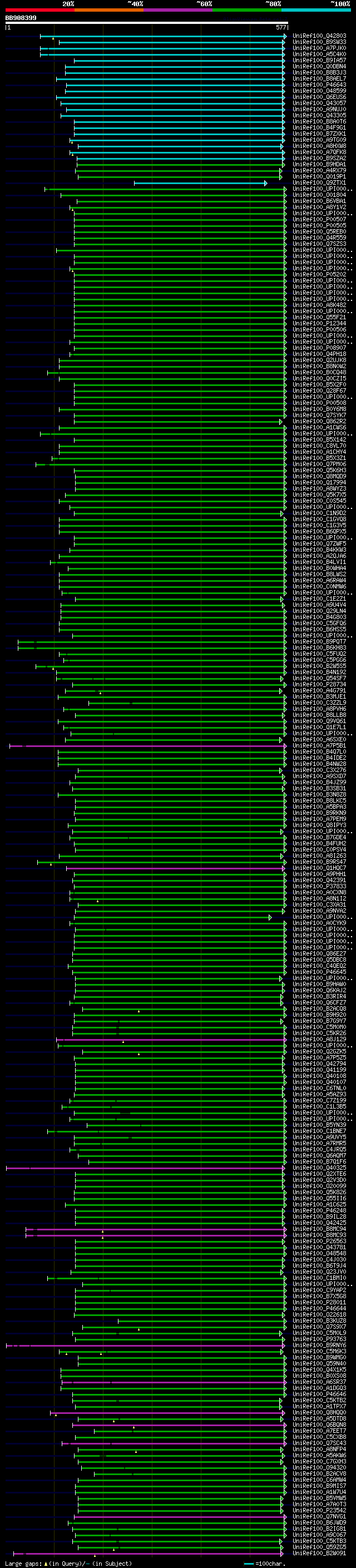
Task: Select hit UniRef100_P93763
Action: coord(319,1339)
